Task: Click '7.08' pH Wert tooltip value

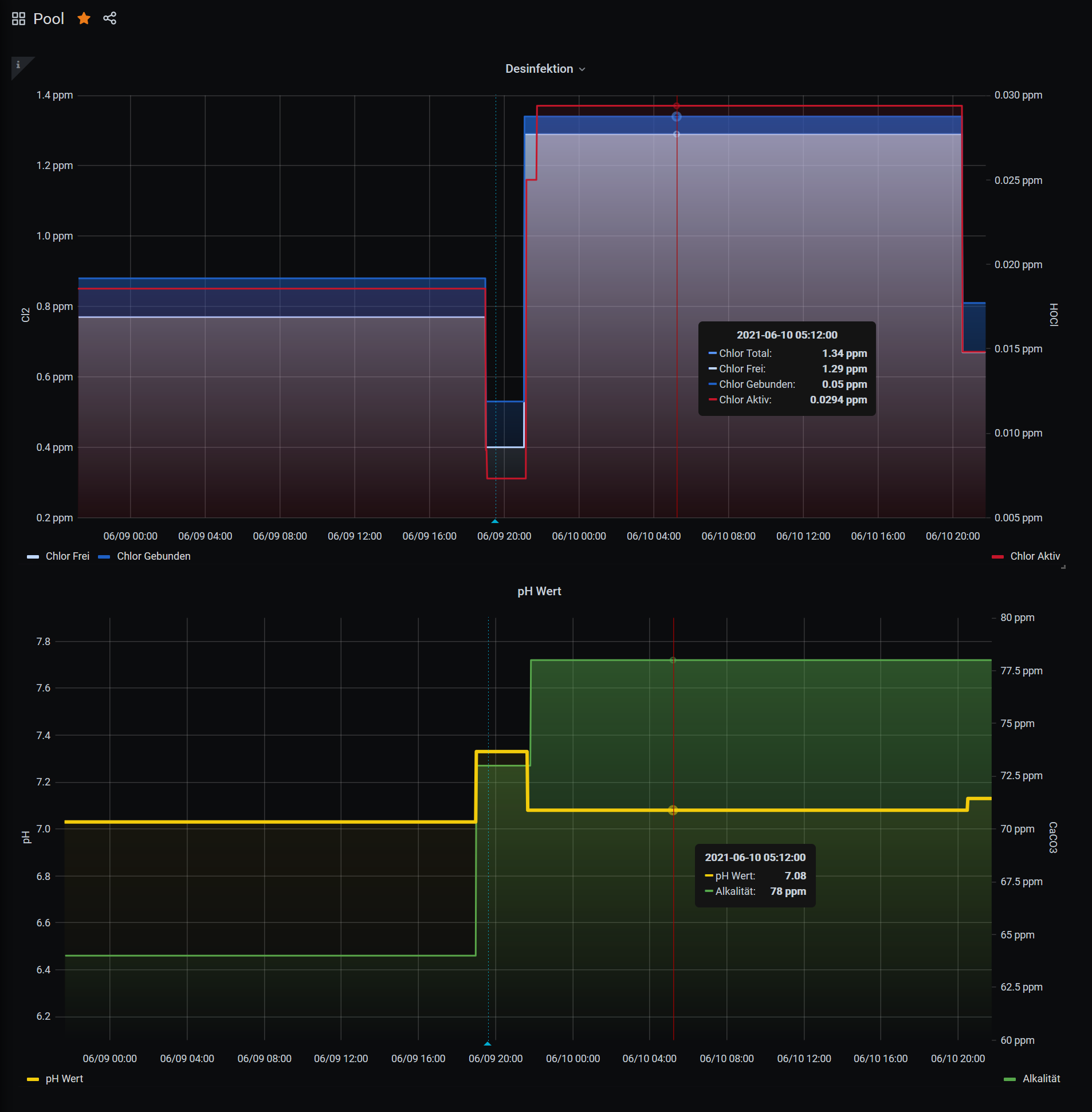Action: click(795, 876)
